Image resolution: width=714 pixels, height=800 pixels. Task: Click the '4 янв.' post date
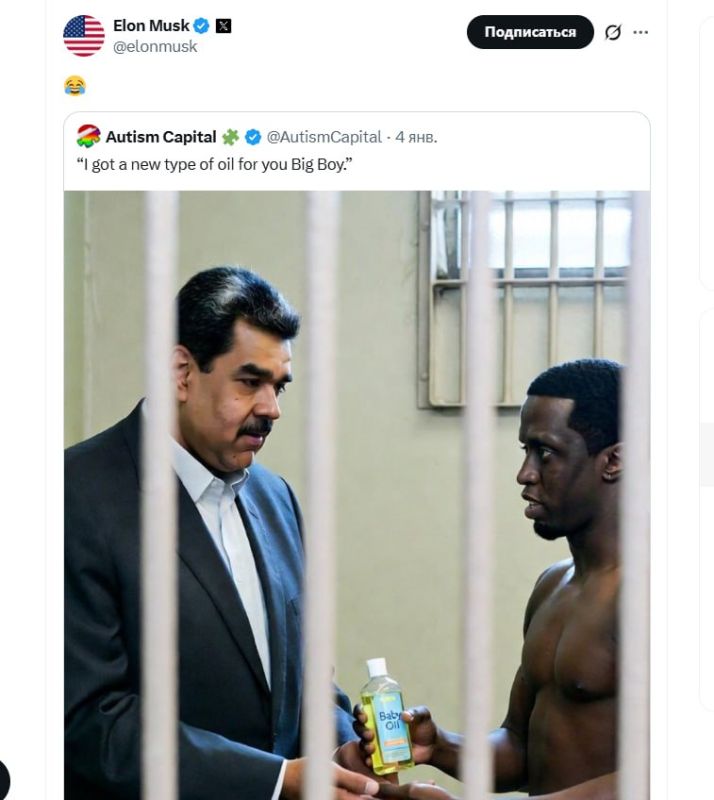(x=416, y=137)
